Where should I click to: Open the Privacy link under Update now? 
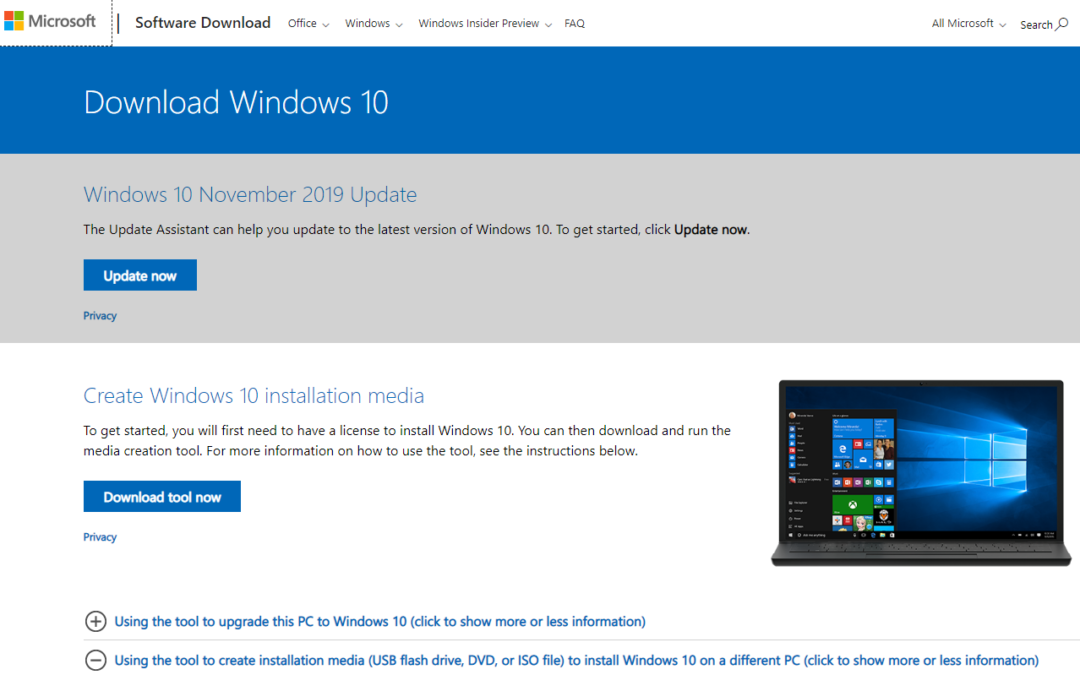pos(100,316)
